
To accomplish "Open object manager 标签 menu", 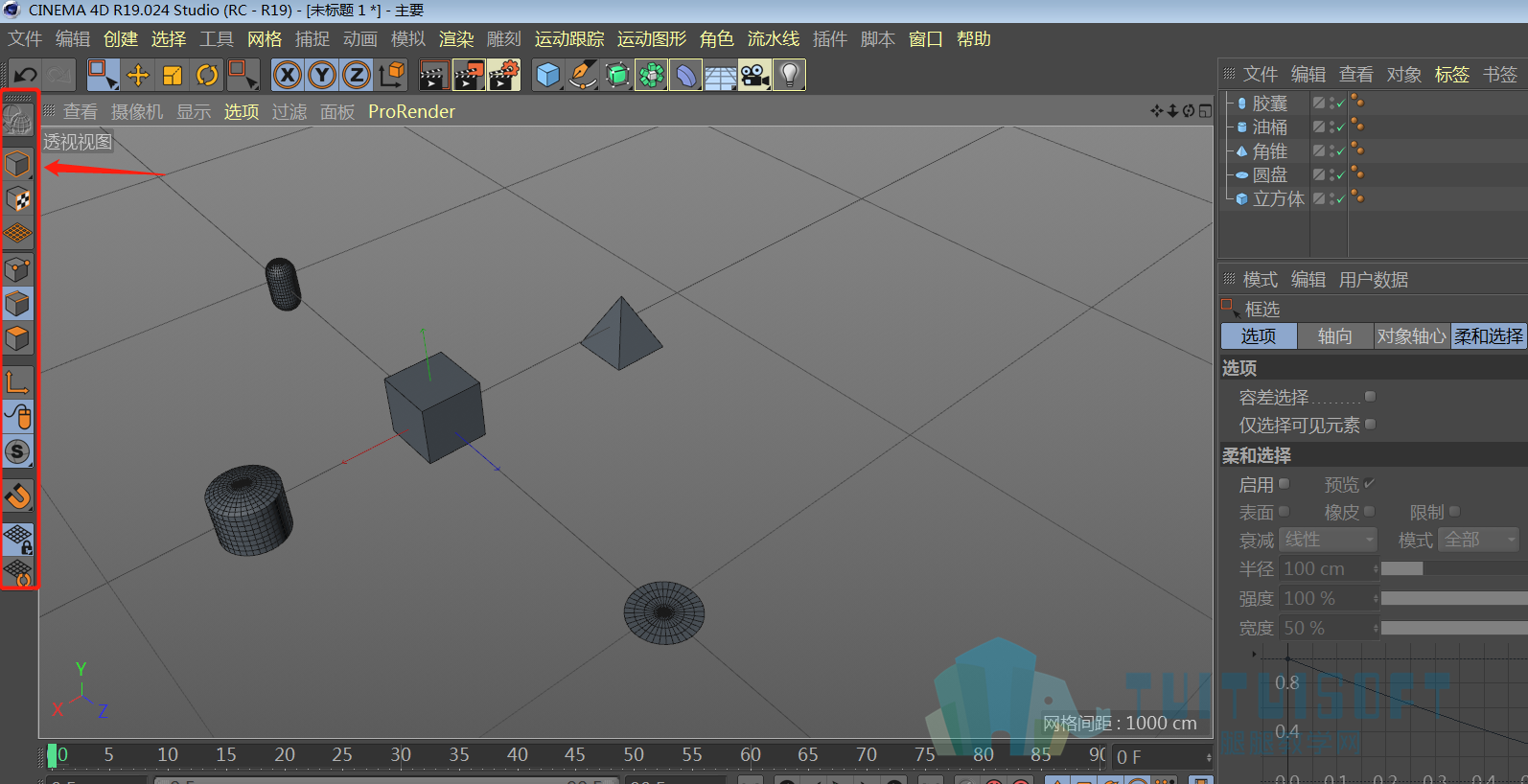I will click(1451, 75).
